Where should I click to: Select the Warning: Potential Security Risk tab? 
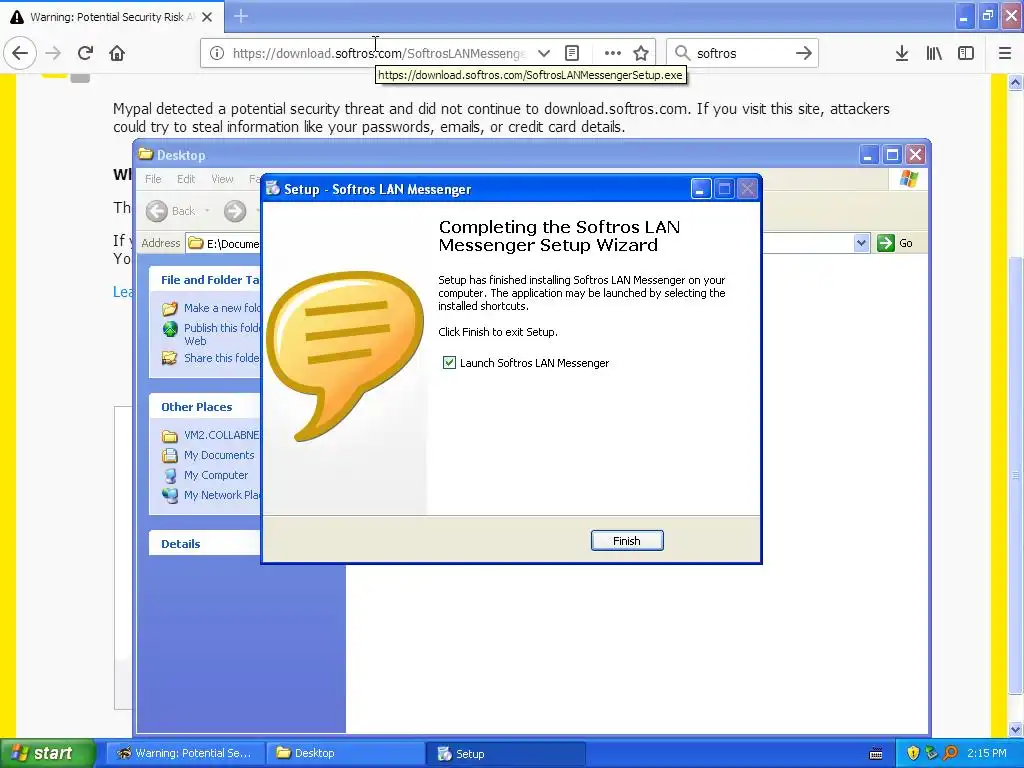pos(111,17)
